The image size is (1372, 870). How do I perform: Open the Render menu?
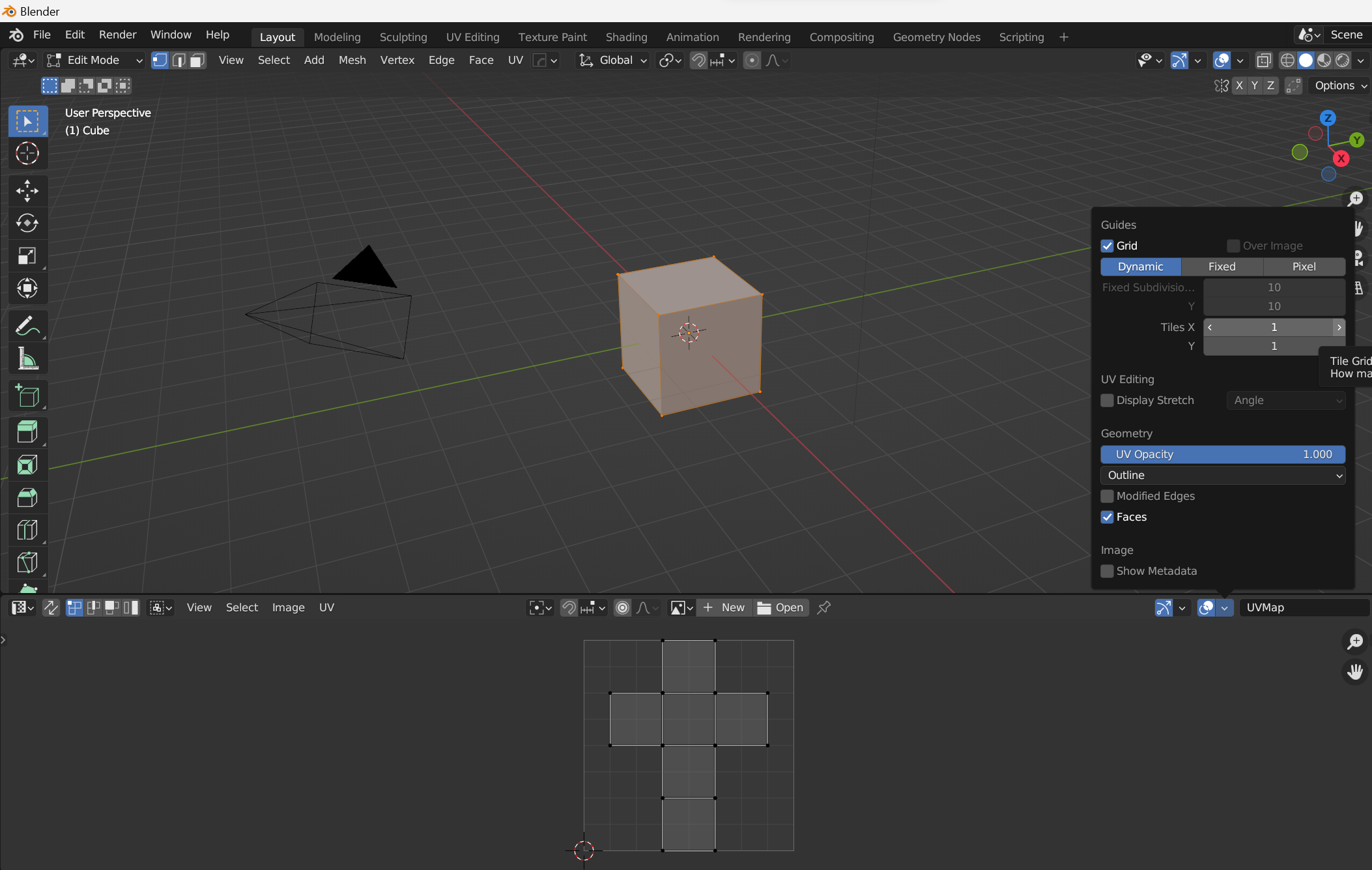[x=117, y=35]
